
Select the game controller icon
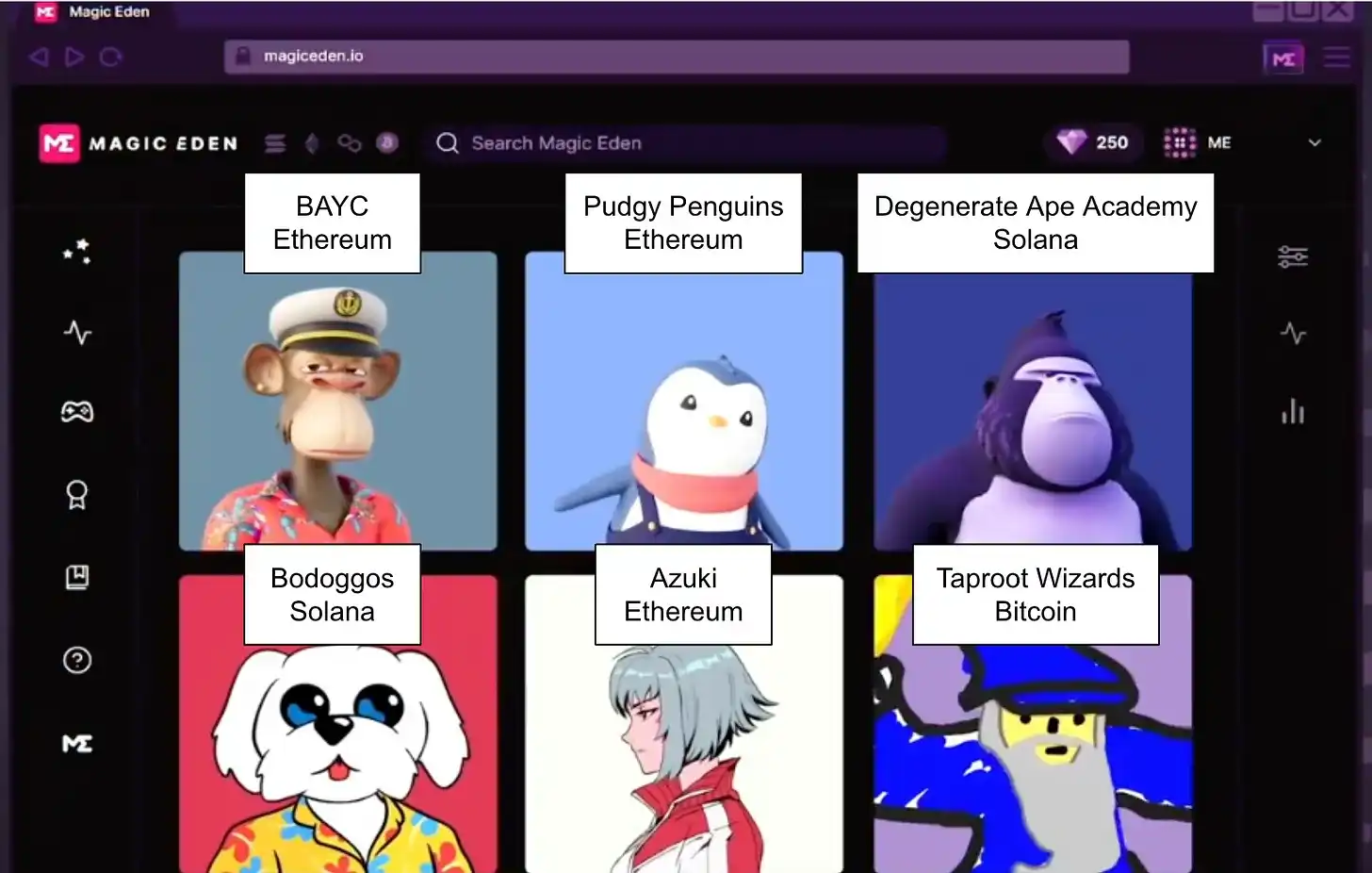click(77, 412)
